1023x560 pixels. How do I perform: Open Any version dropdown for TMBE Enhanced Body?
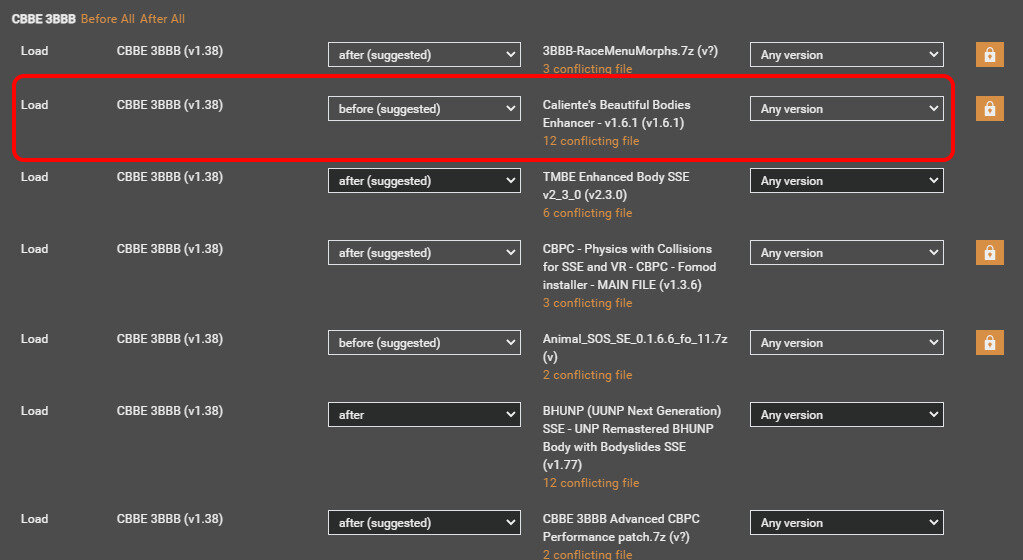(847, 181)
